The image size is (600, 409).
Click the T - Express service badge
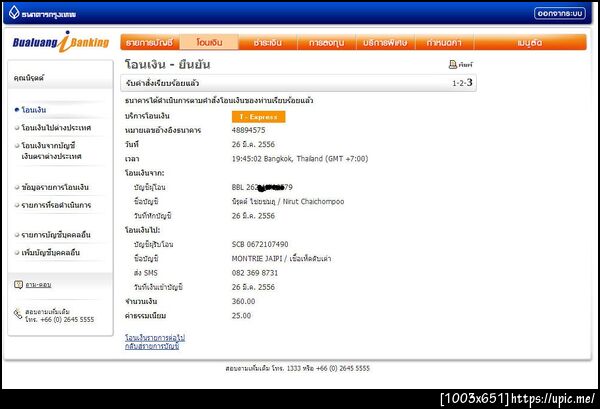(x=258, y=117)
